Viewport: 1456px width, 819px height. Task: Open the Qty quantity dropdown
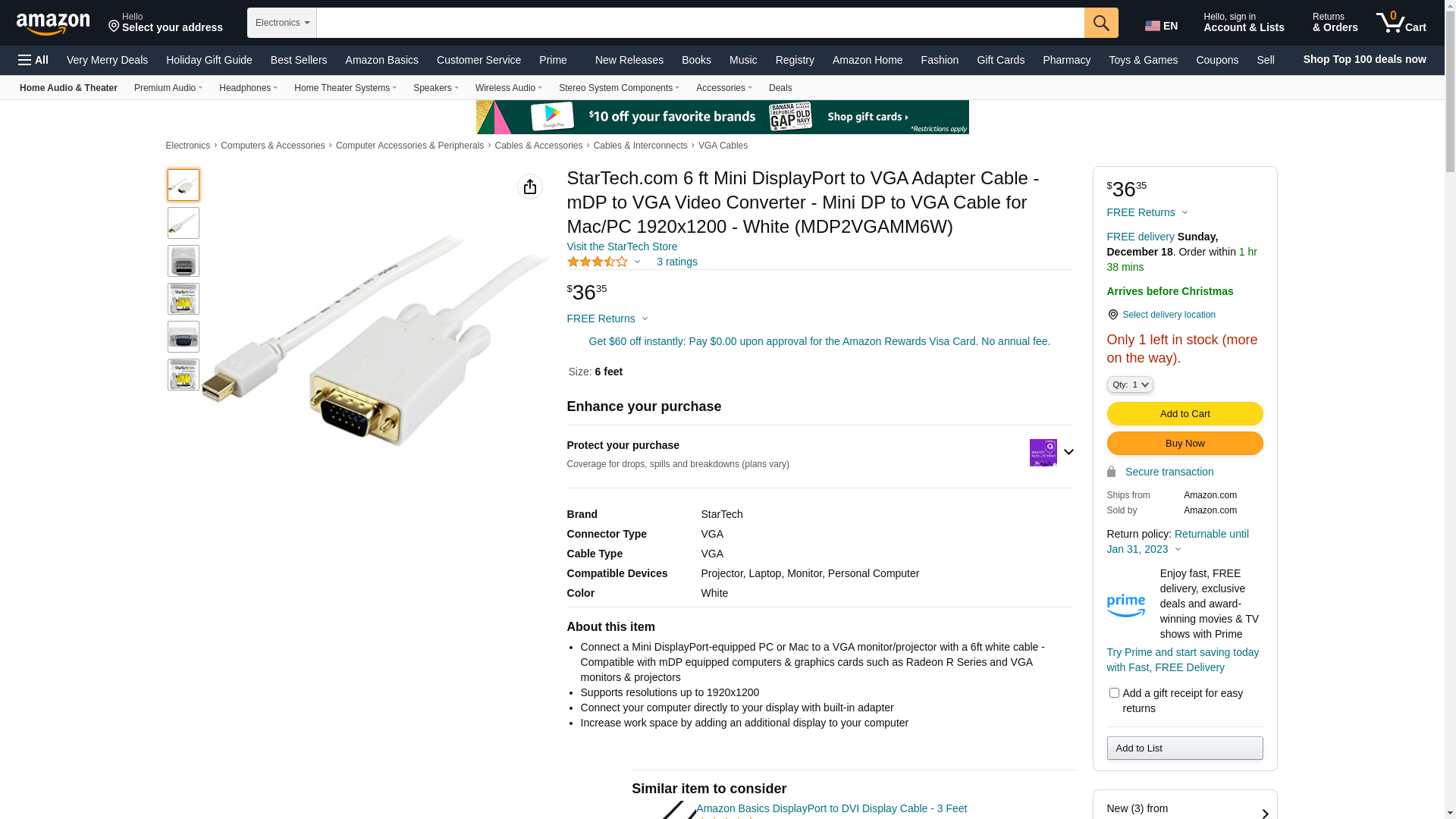[1130, 384]
